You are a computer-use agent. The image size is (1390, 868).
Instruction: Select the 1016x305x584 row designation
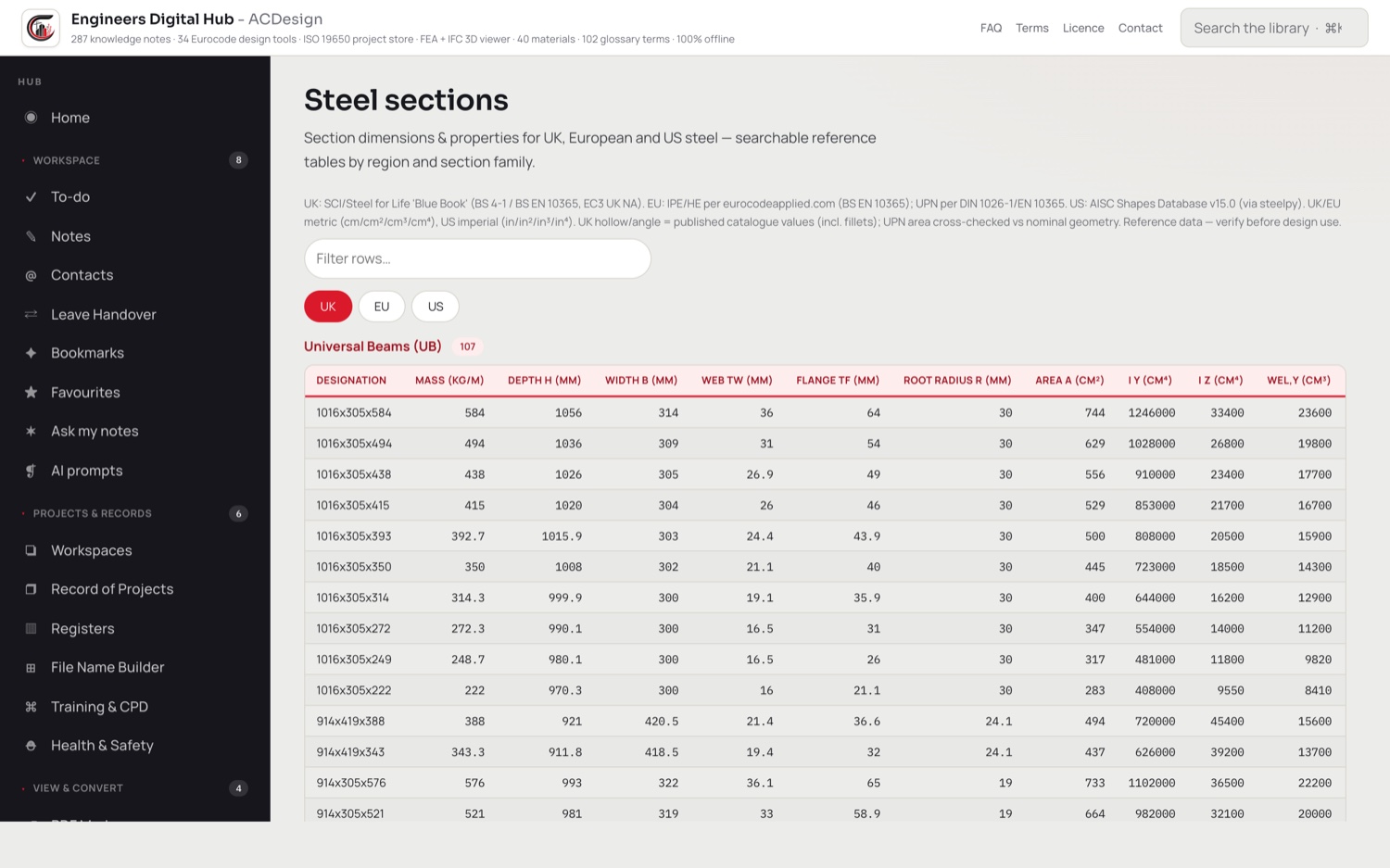click(354, 412)
